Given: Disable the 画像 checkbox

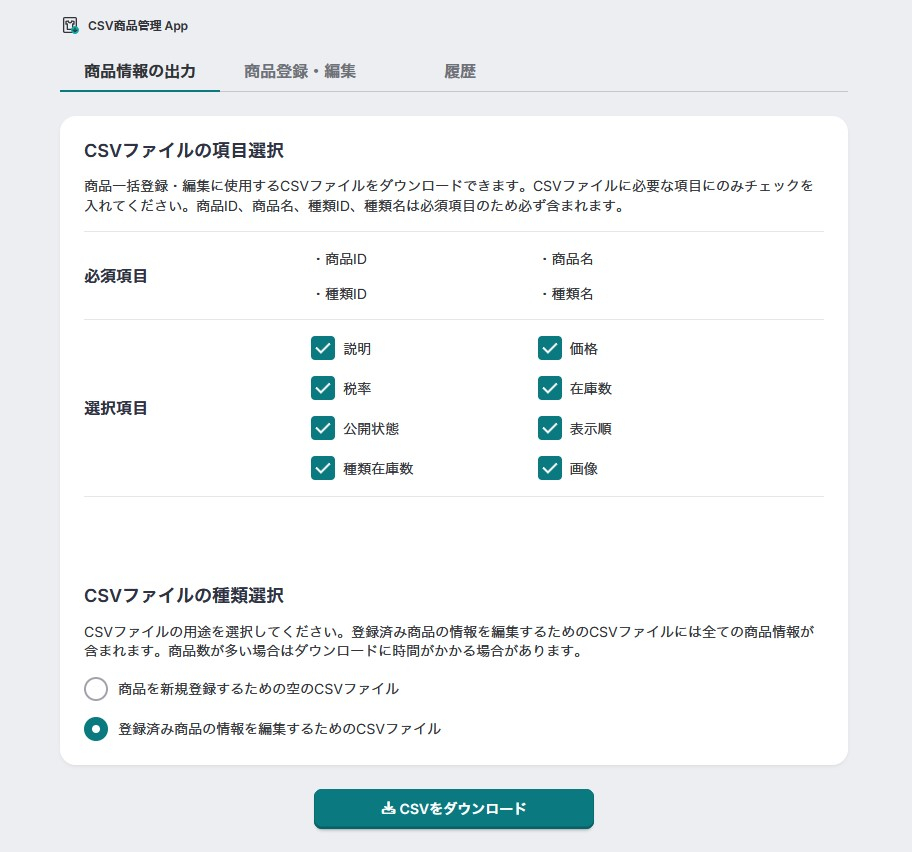Looking at the screenshot, I should pos(550,468).
